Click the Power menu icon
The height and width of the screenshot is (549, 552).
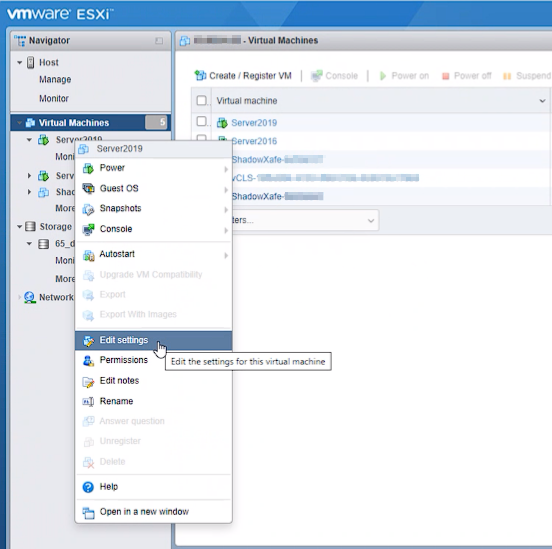point(88,168)
